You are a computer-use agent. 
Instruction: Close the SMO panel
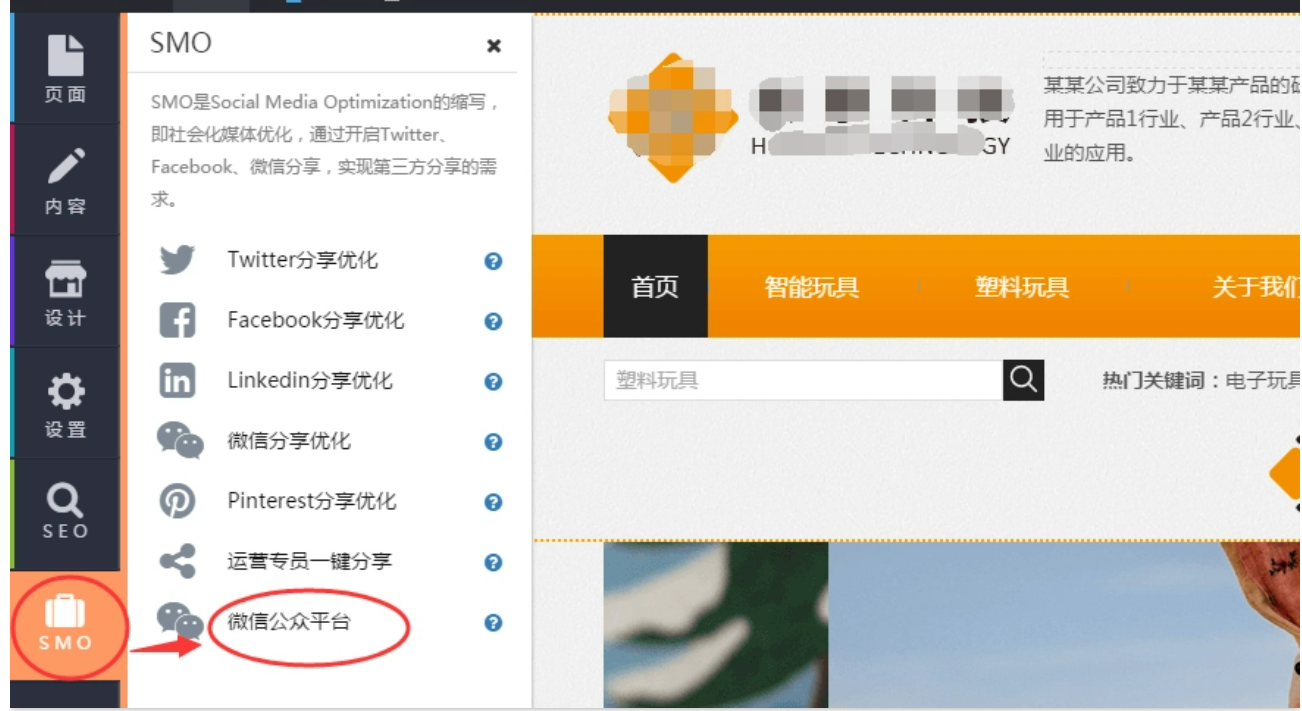493,46
